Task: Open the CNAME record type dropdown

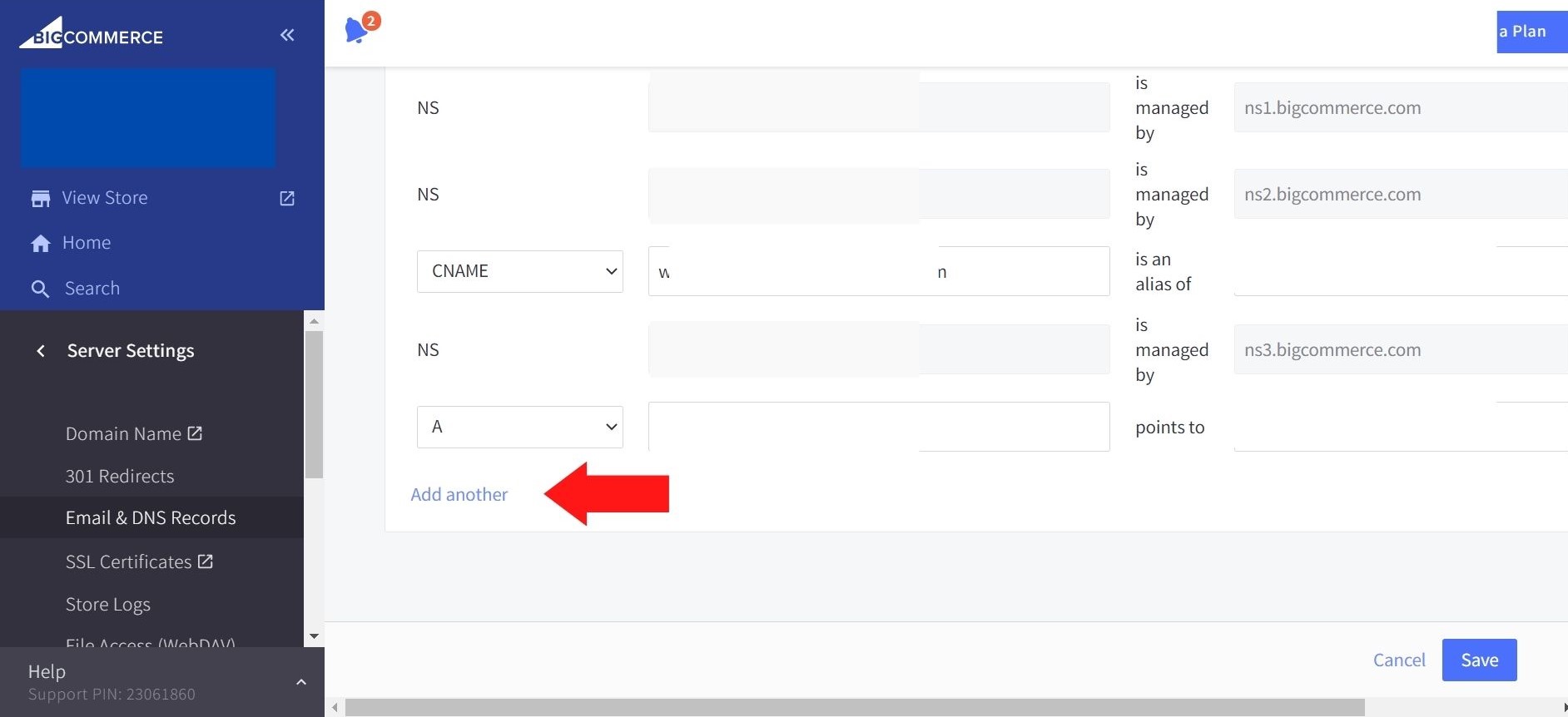Action: click(x=519, y=271)
